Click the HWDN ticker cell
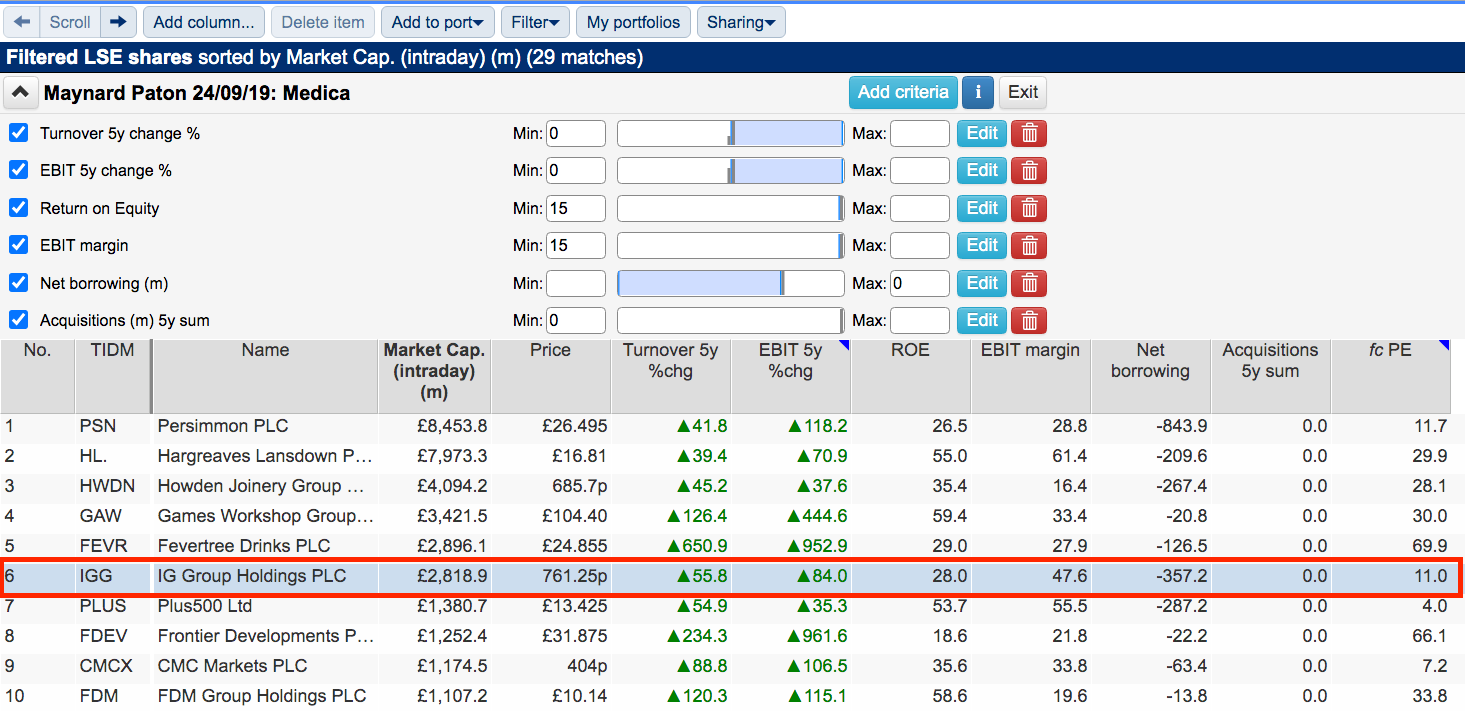The image size is (1465, 711). click(113, 486)
